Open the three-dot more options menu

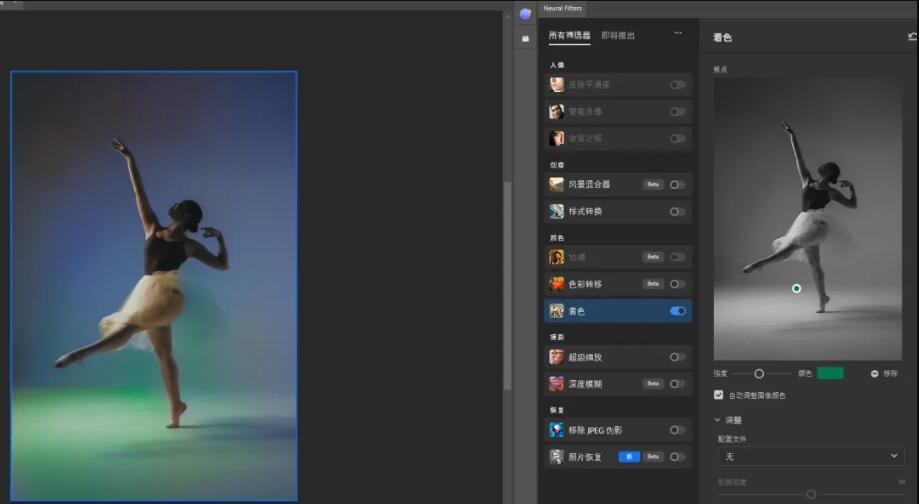(x=678, y=33)
